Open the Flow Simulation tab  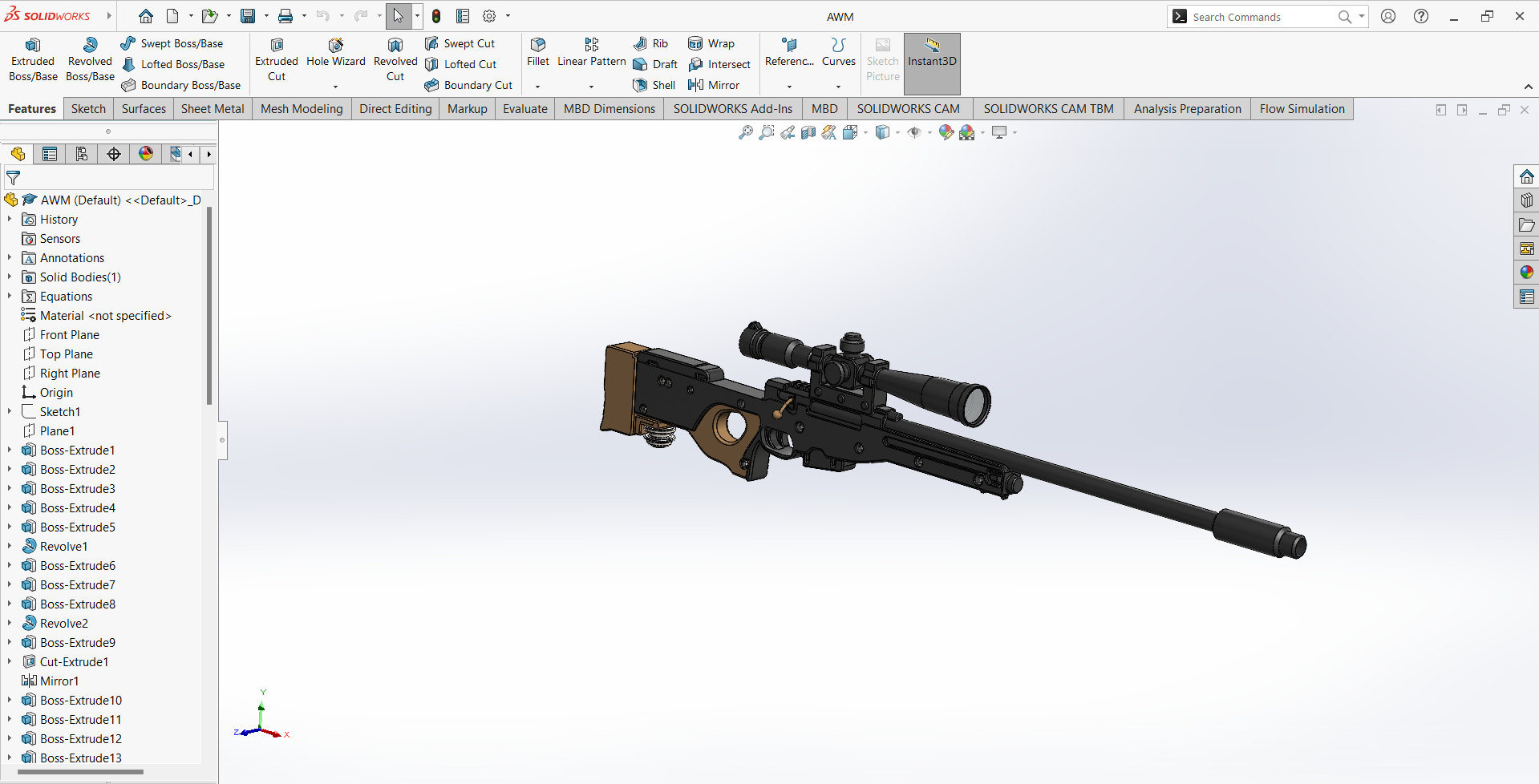[x=1302, y=109]
